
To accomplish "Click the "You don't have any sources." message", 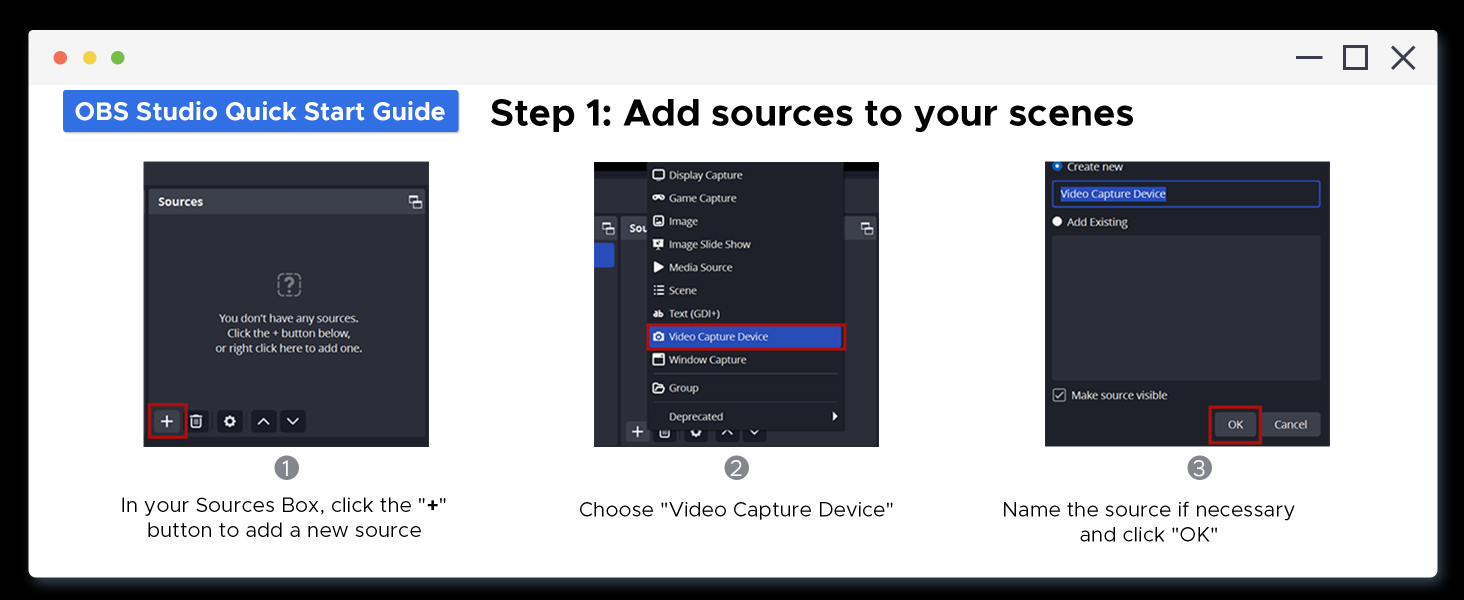I will pos(288,318).
